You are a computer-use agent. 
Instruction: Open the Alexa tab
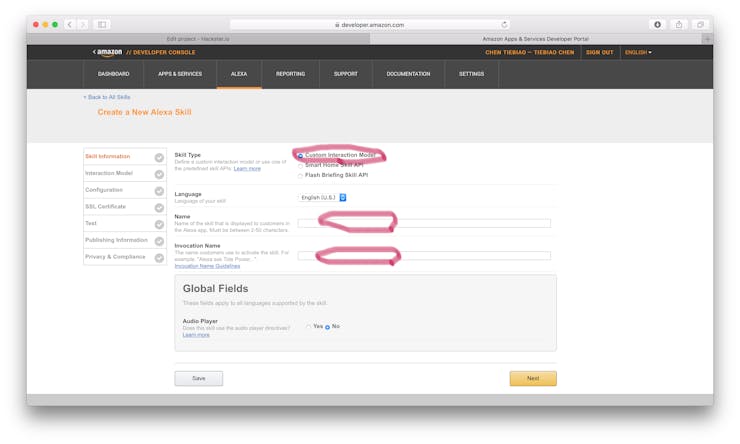pyautogui.click(x=239, y=74)
